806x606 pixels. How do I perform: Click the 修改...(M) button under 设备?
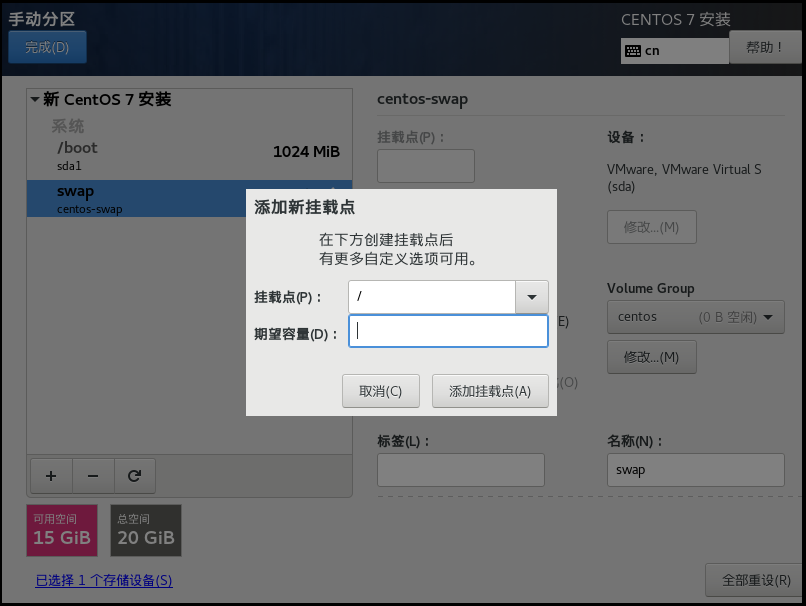coord(652,227)
